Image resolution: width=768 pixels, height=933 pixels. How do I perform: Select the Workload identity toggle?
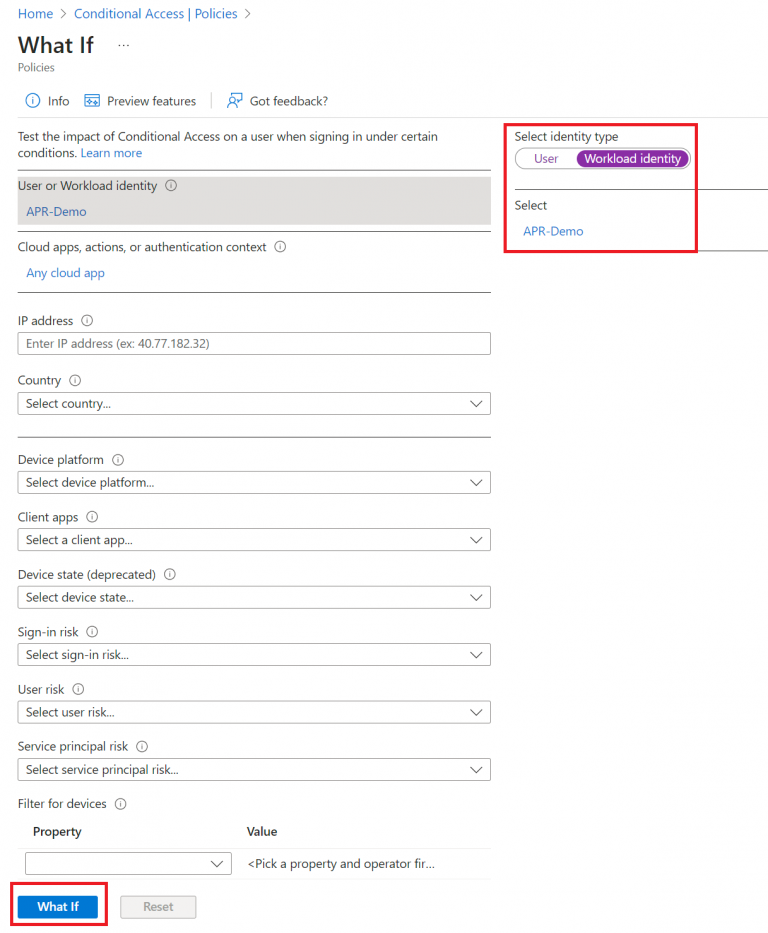pos(632,158)
